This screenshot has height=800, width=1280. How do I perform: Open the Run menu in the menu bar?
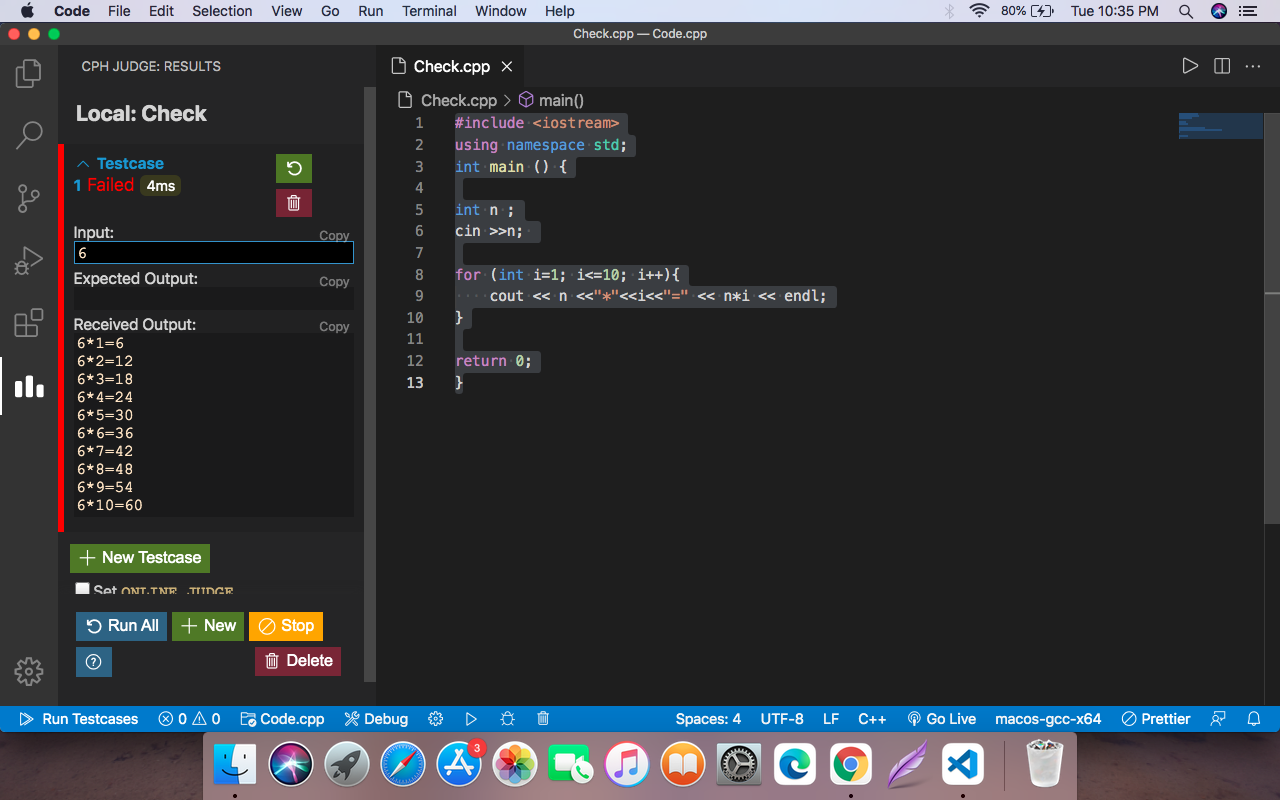tap(370, 11)
